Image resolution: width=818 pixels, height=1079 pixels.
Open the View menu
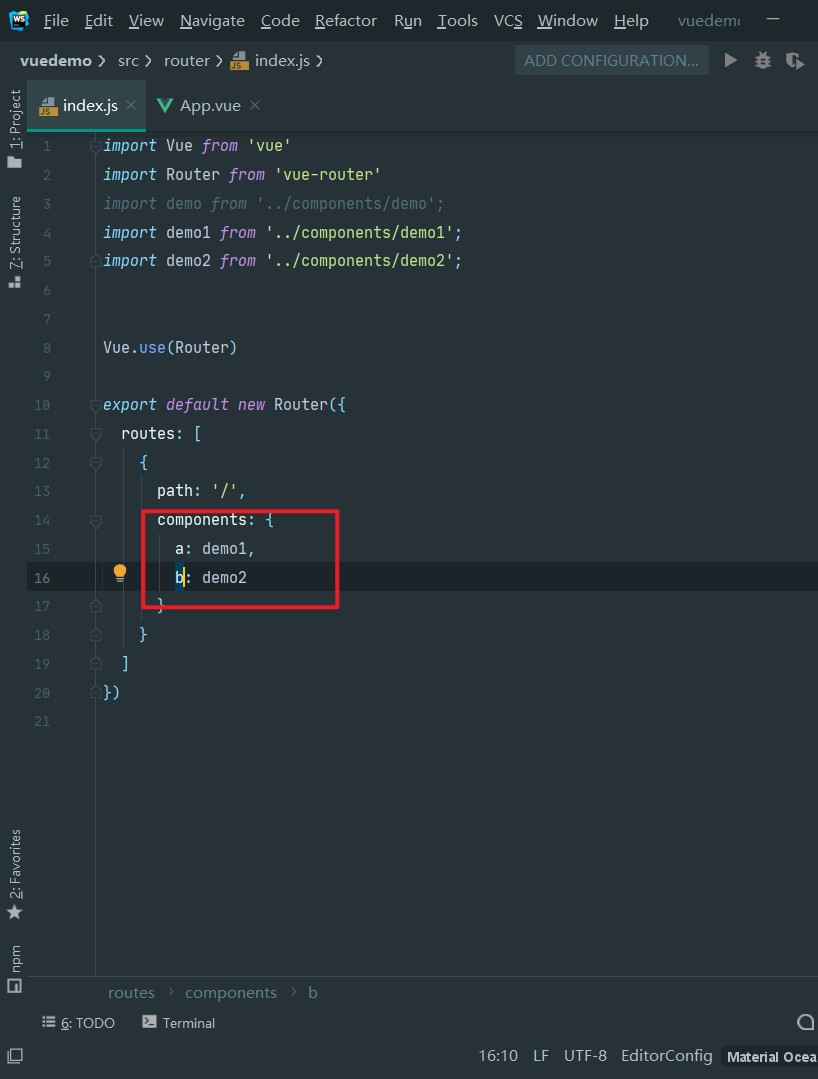tap(146, 21)
